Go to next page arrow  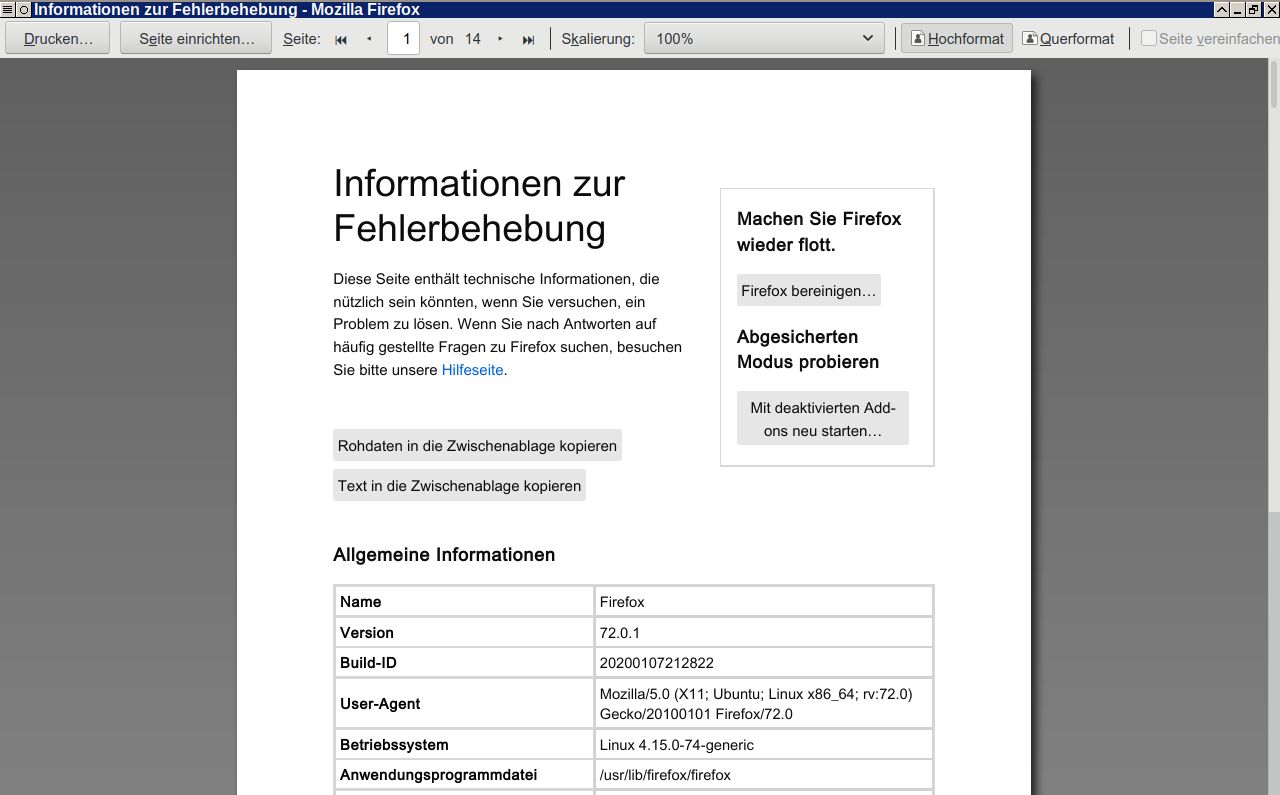(500, 39)
